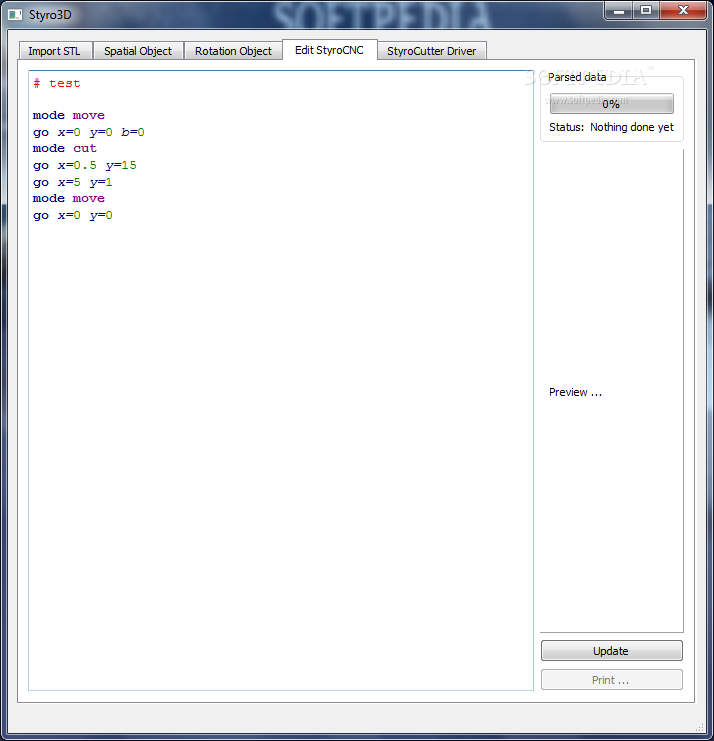Click the Parsed data progress bar
The width and height of the screenshot is (714, 741).
pyautogui.click(x=611, y=103)
